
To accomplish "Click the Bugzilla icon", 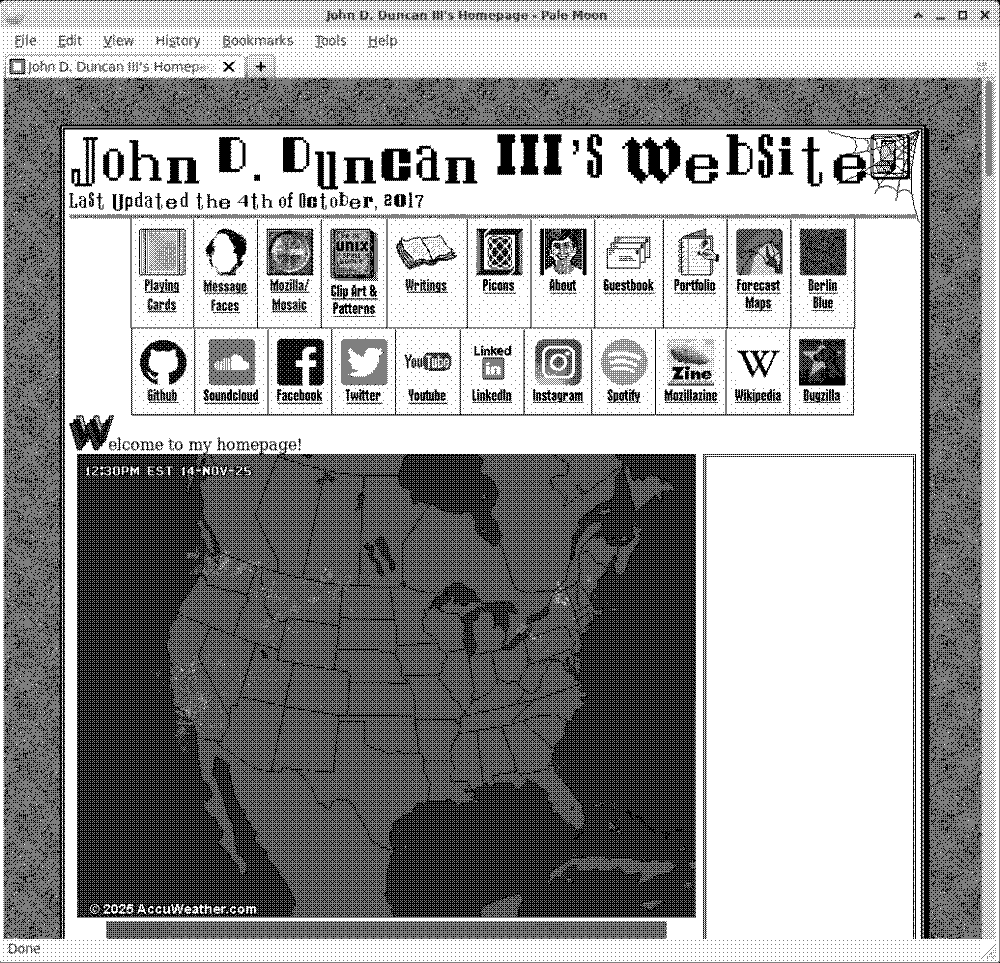I will click(821, 362).
